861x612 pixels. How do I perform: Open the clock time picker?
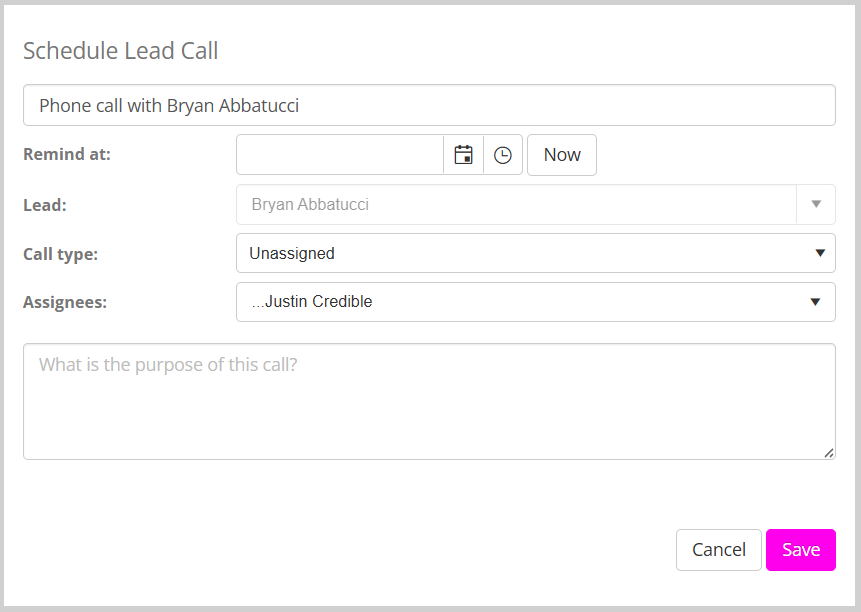503,155
